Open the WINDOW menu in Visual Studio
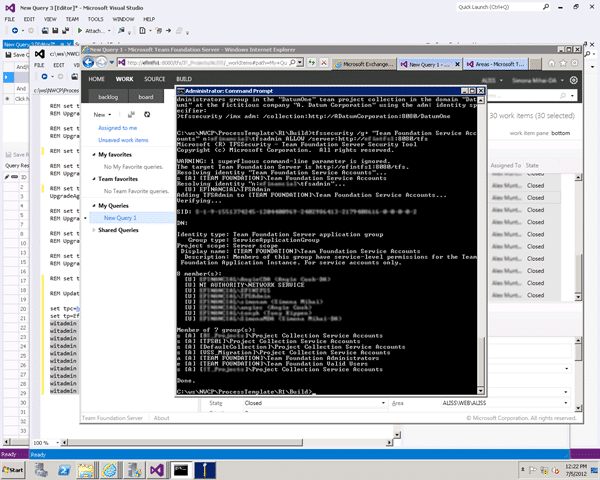600x480 pixels. 123,19
